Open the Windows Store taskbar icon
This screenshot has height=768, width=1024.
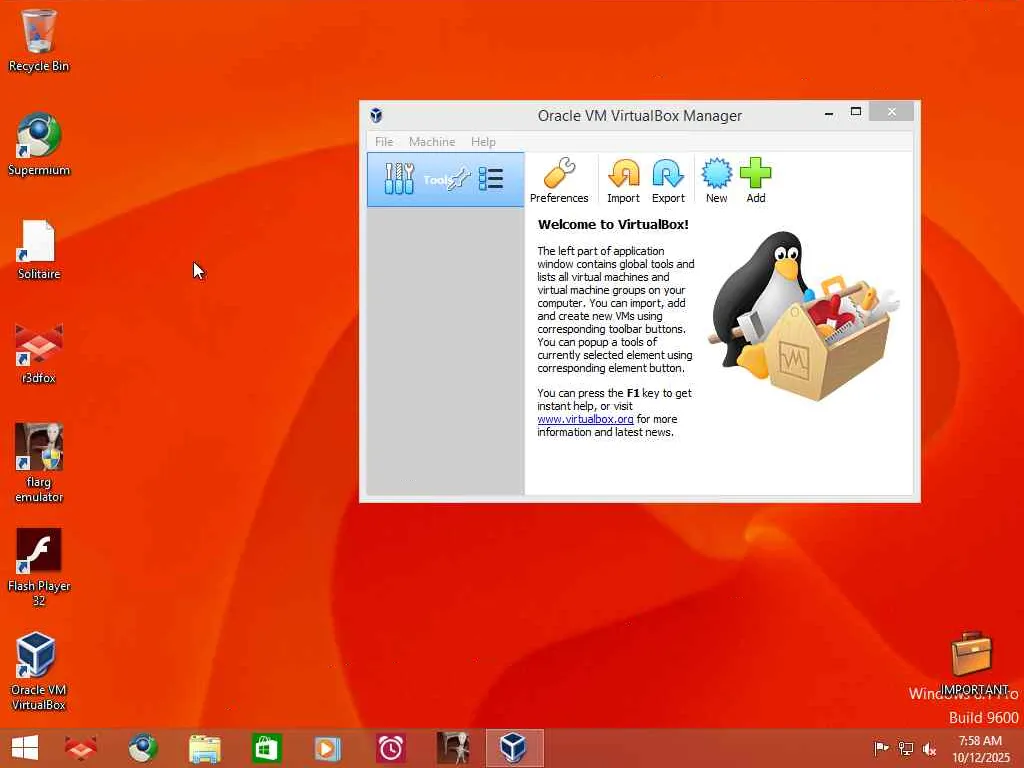[x=266, y=748]
